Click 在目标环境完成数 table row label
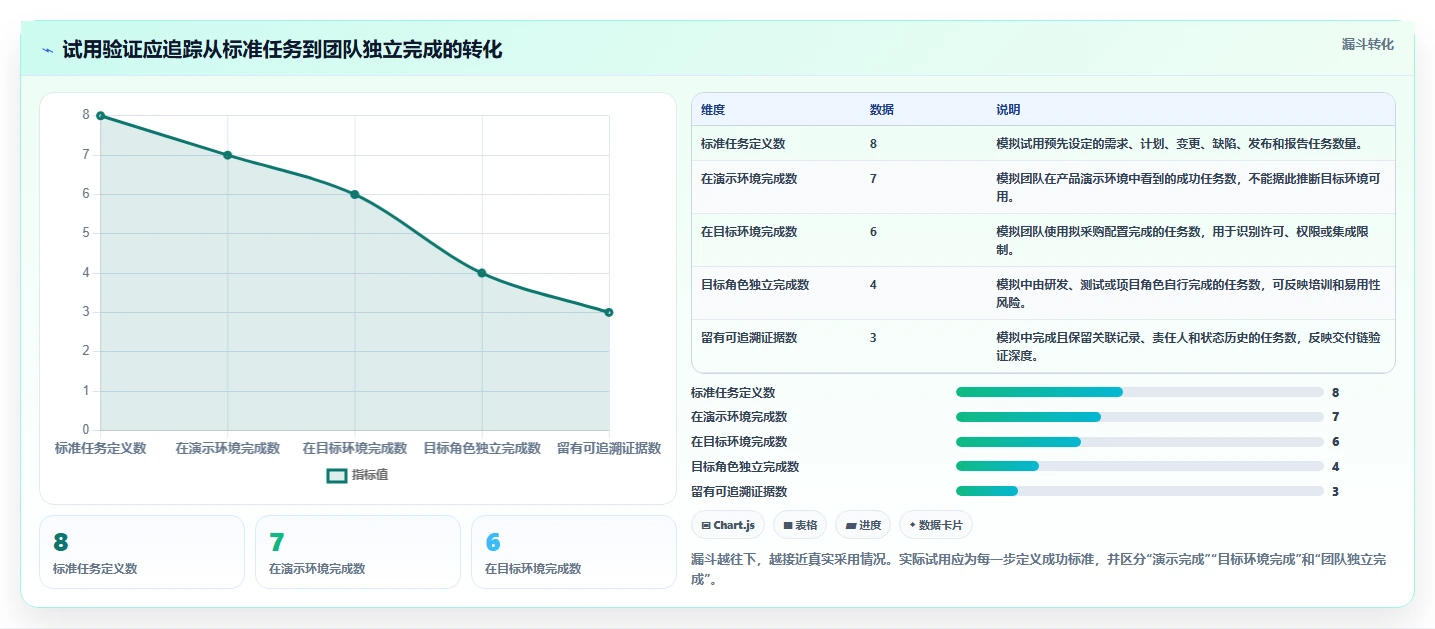 coord(749,231)
